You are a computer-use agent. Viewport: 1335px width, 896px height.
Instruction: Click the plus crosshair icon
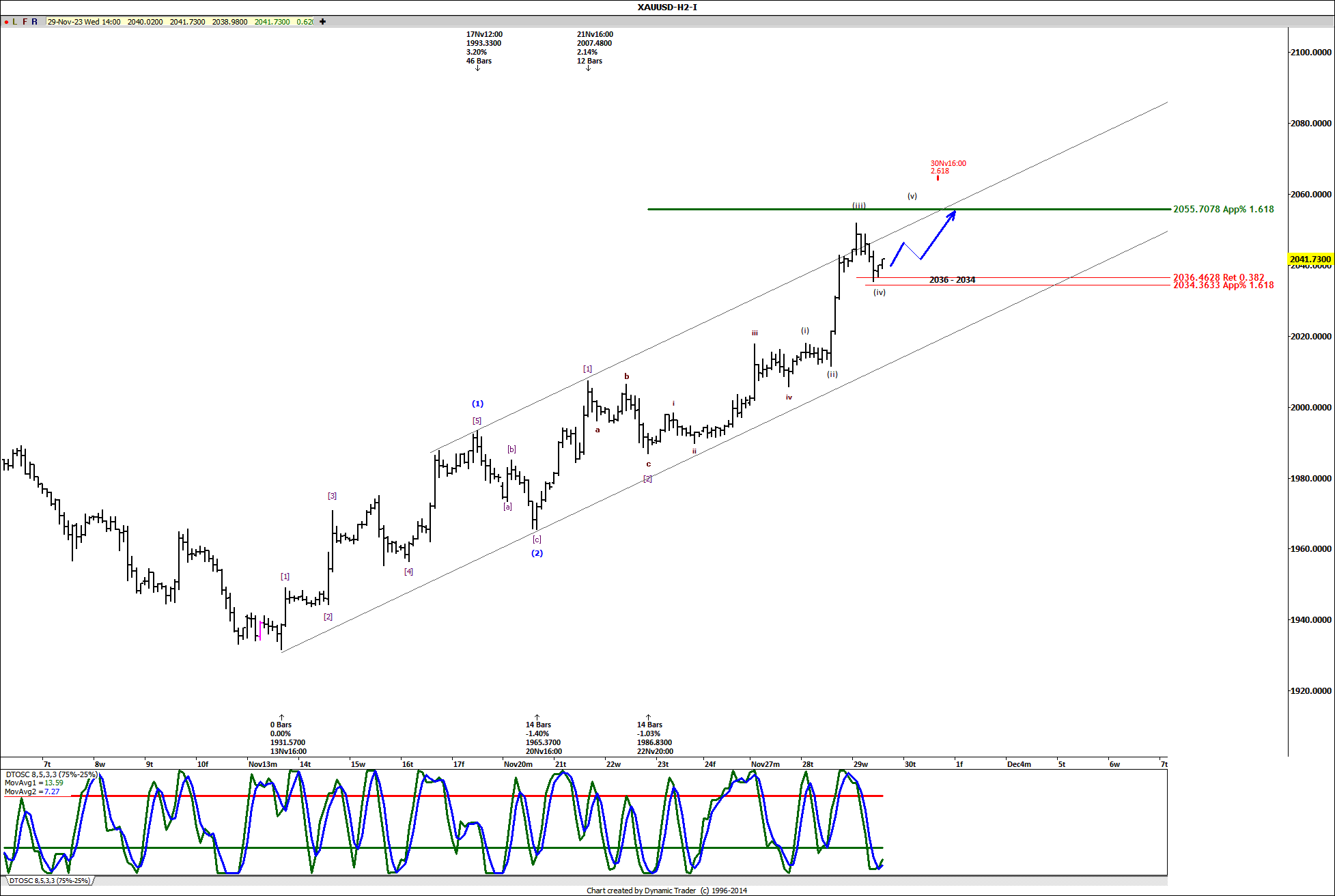tap(323, 22)
